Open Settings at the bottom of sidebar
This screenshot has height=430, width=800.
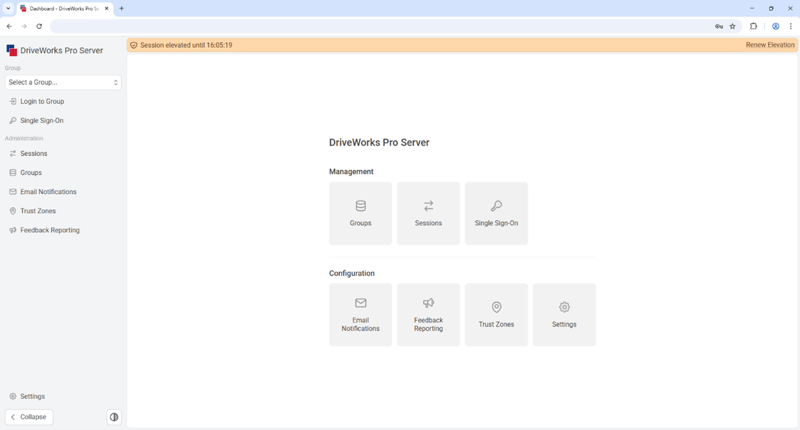click(x=63, y=396)
